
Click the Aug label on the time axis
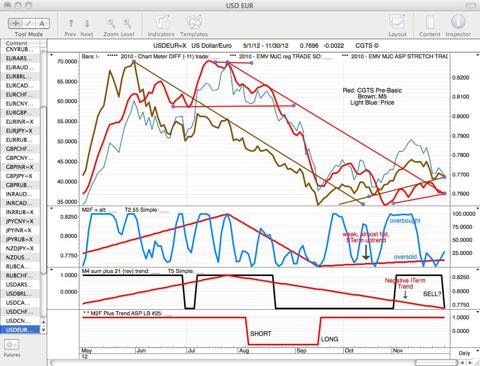tap(244, 351)
